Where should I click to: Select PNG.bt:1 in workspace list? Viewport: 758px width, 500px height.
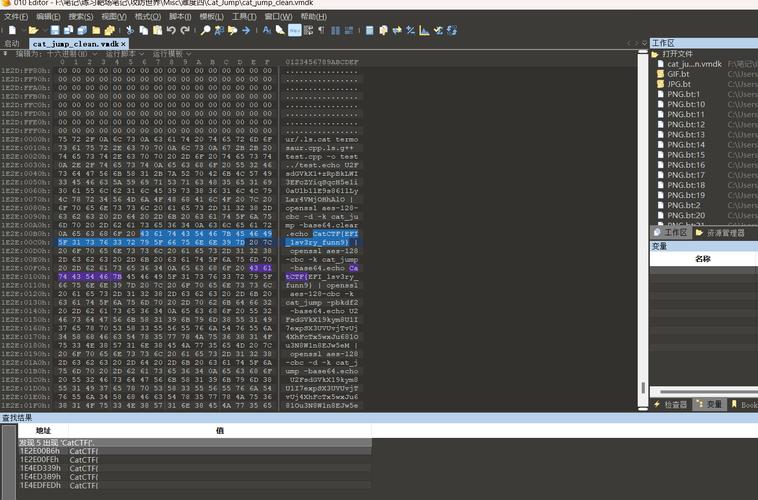tap(684, 94)
